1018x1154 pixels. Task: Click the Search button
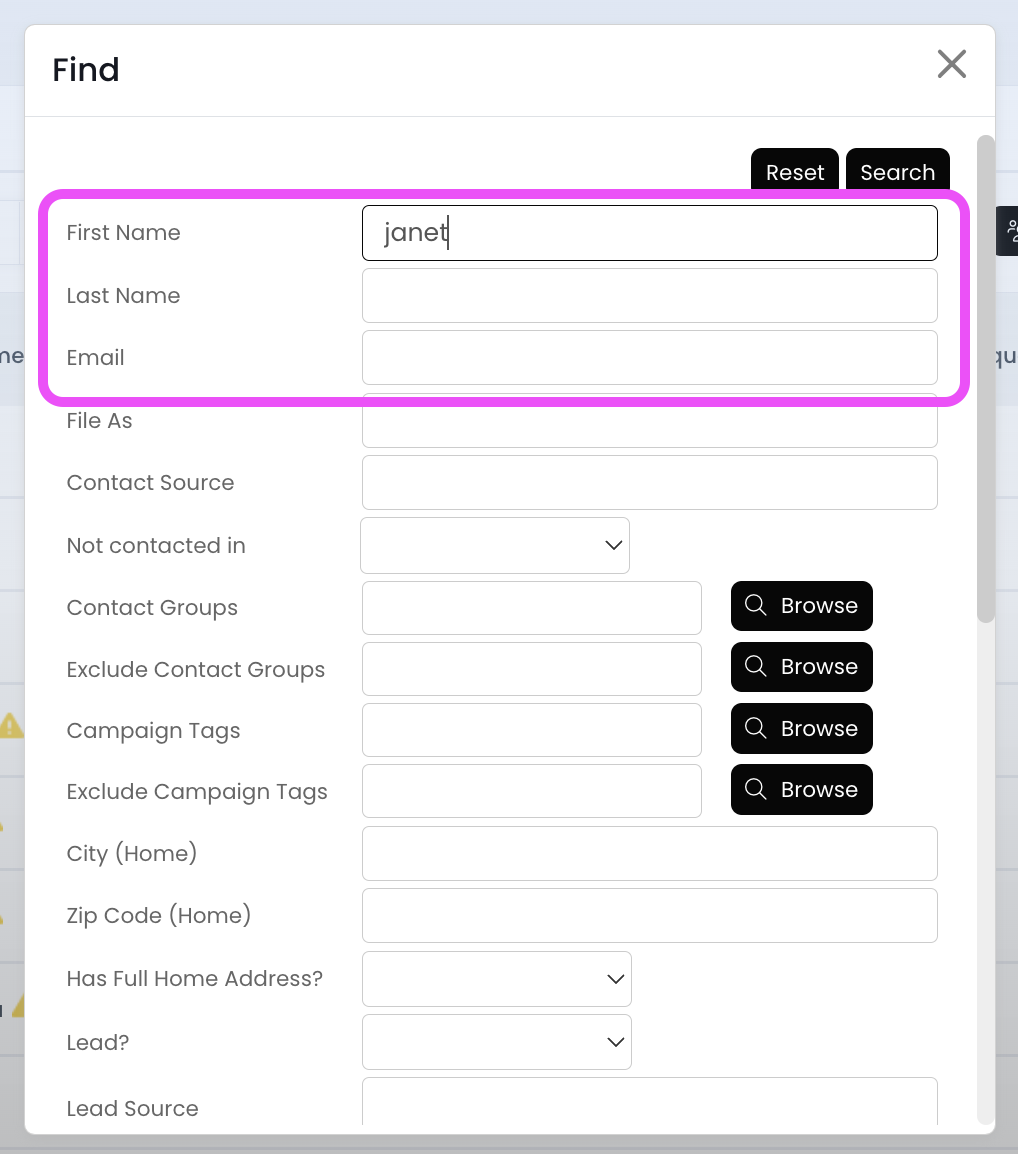(897, 172)
